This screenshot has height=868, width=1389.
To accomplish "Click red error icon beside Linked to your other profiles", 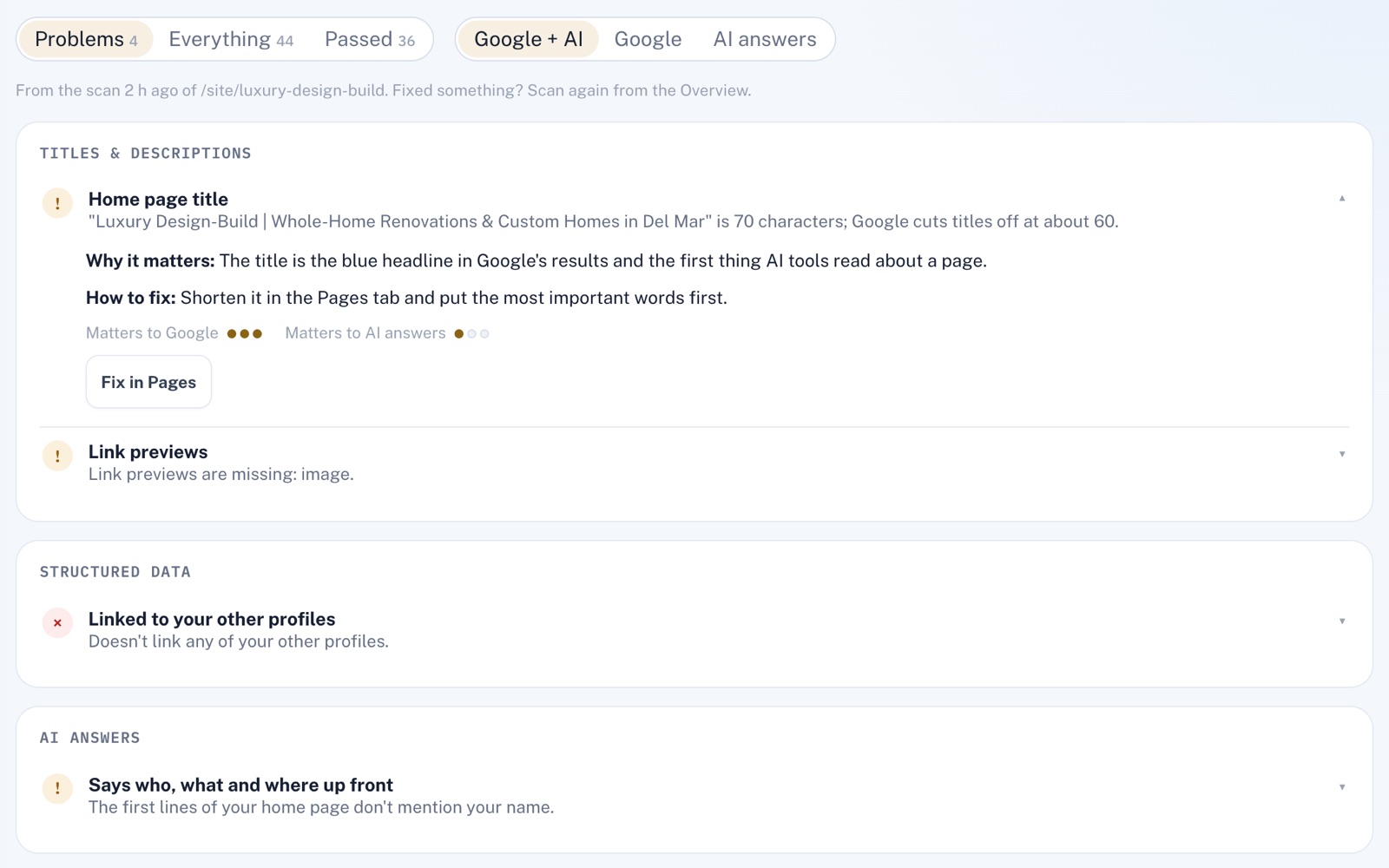I will [x=57, y=622].
